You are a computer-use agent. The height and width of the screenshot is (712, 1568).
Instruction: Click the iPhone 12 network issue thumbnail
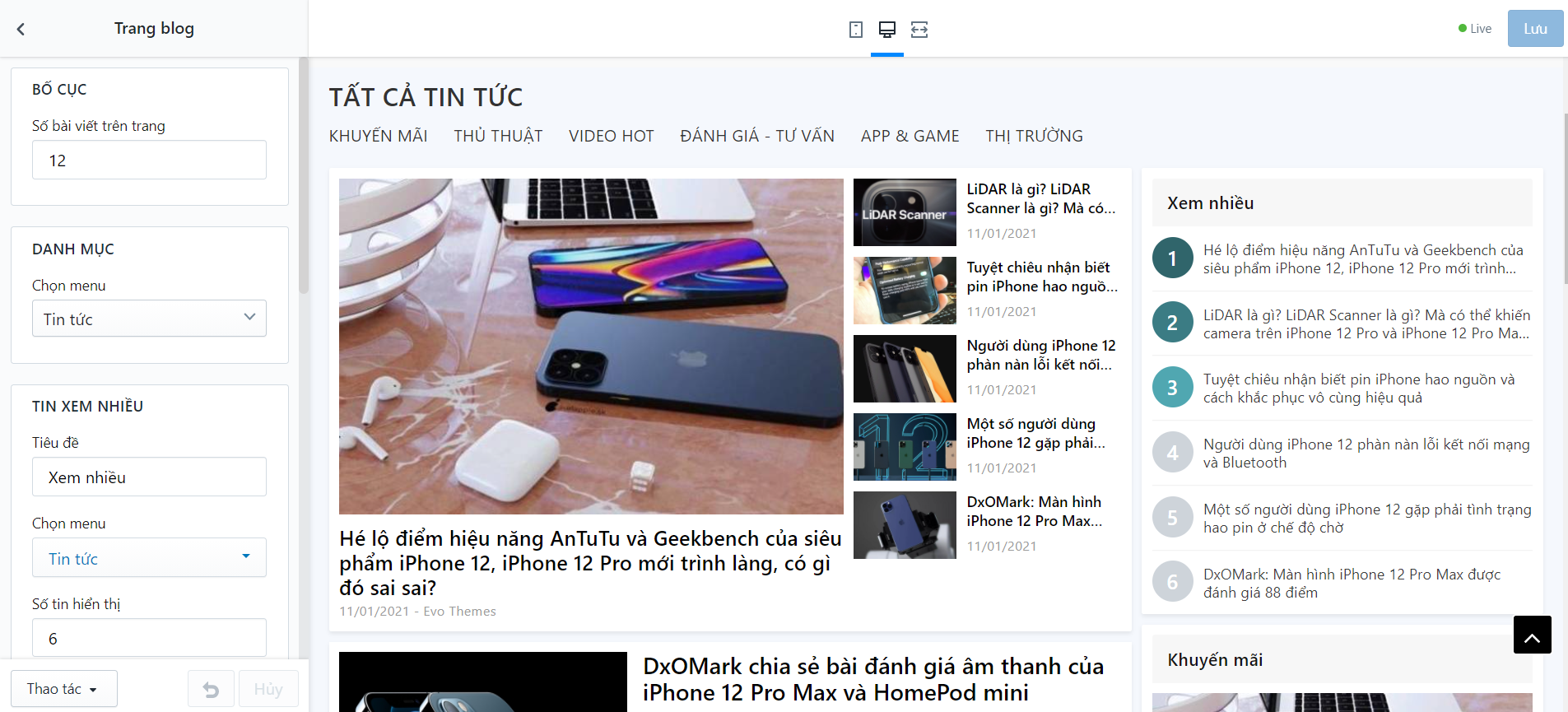point(905,369)
